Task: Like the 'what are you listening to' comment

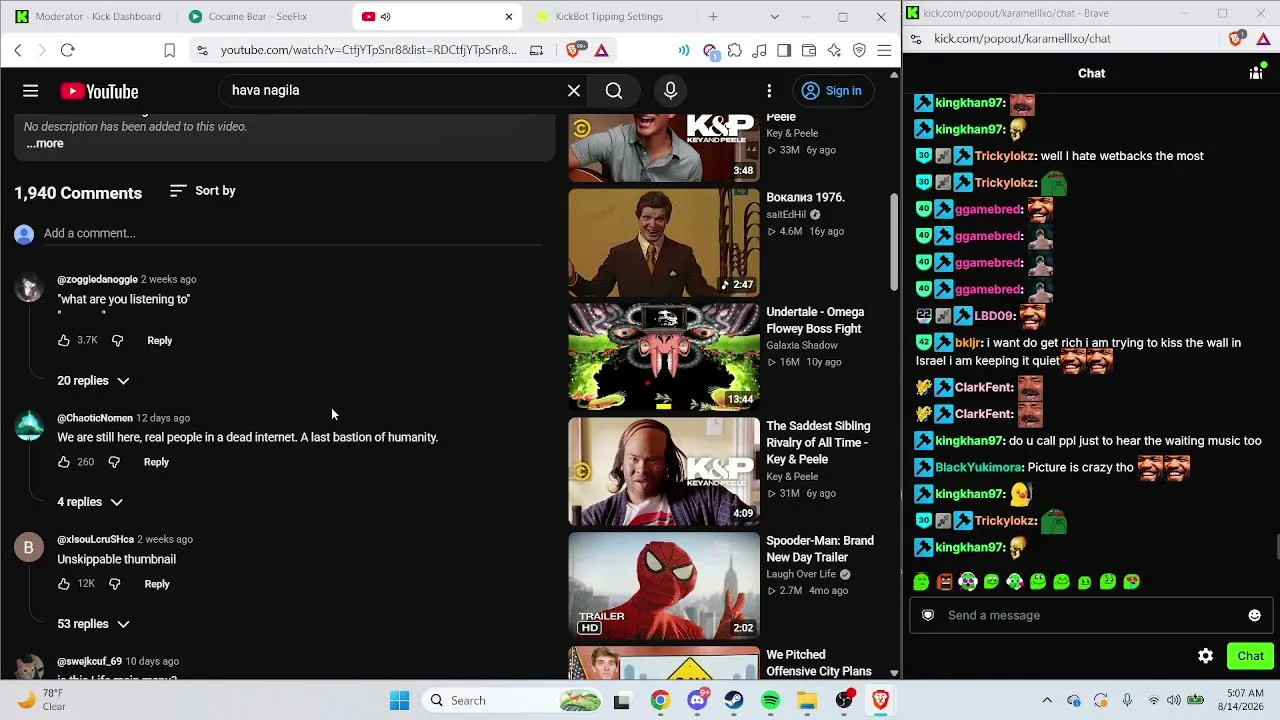Action: click(x=64, y=341)
